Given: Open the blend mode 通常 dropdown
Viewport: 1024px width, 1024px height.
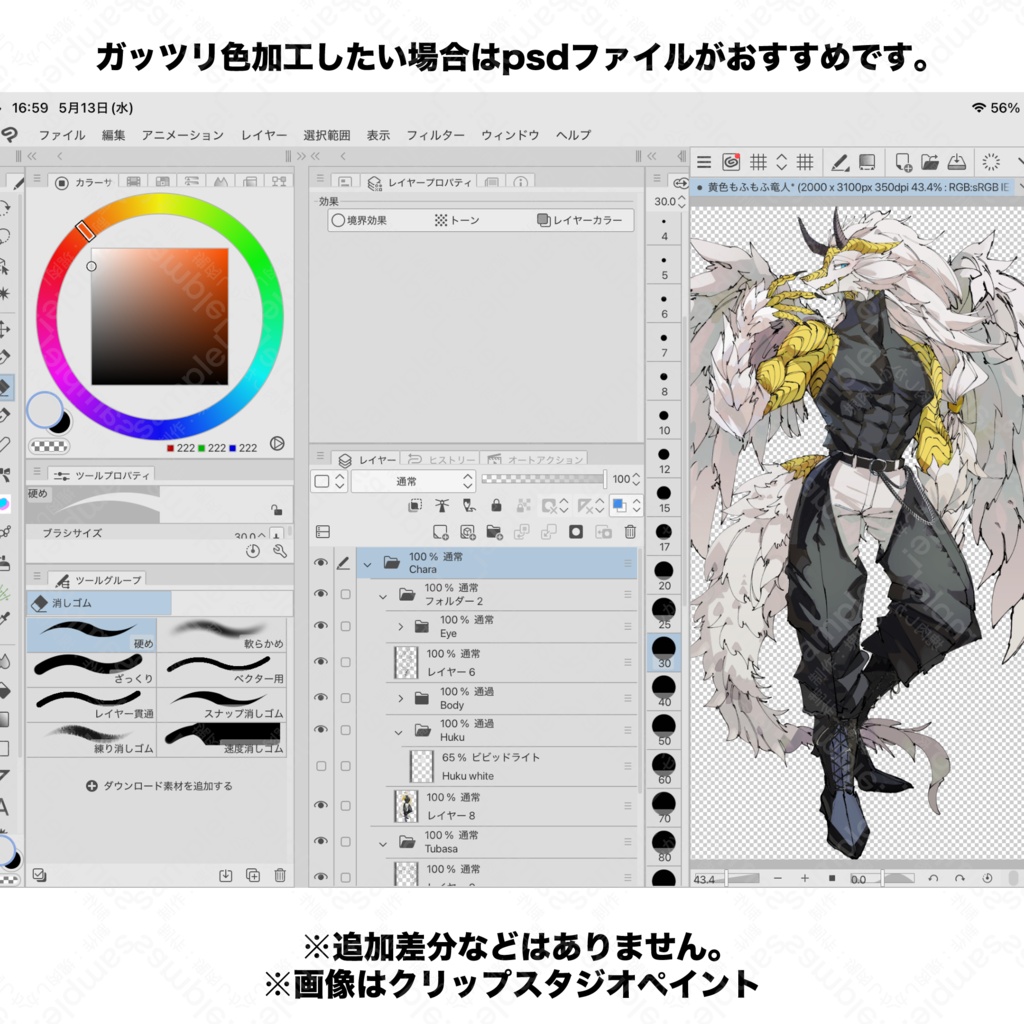Looking at the screenshot, I should pos(413,481).
